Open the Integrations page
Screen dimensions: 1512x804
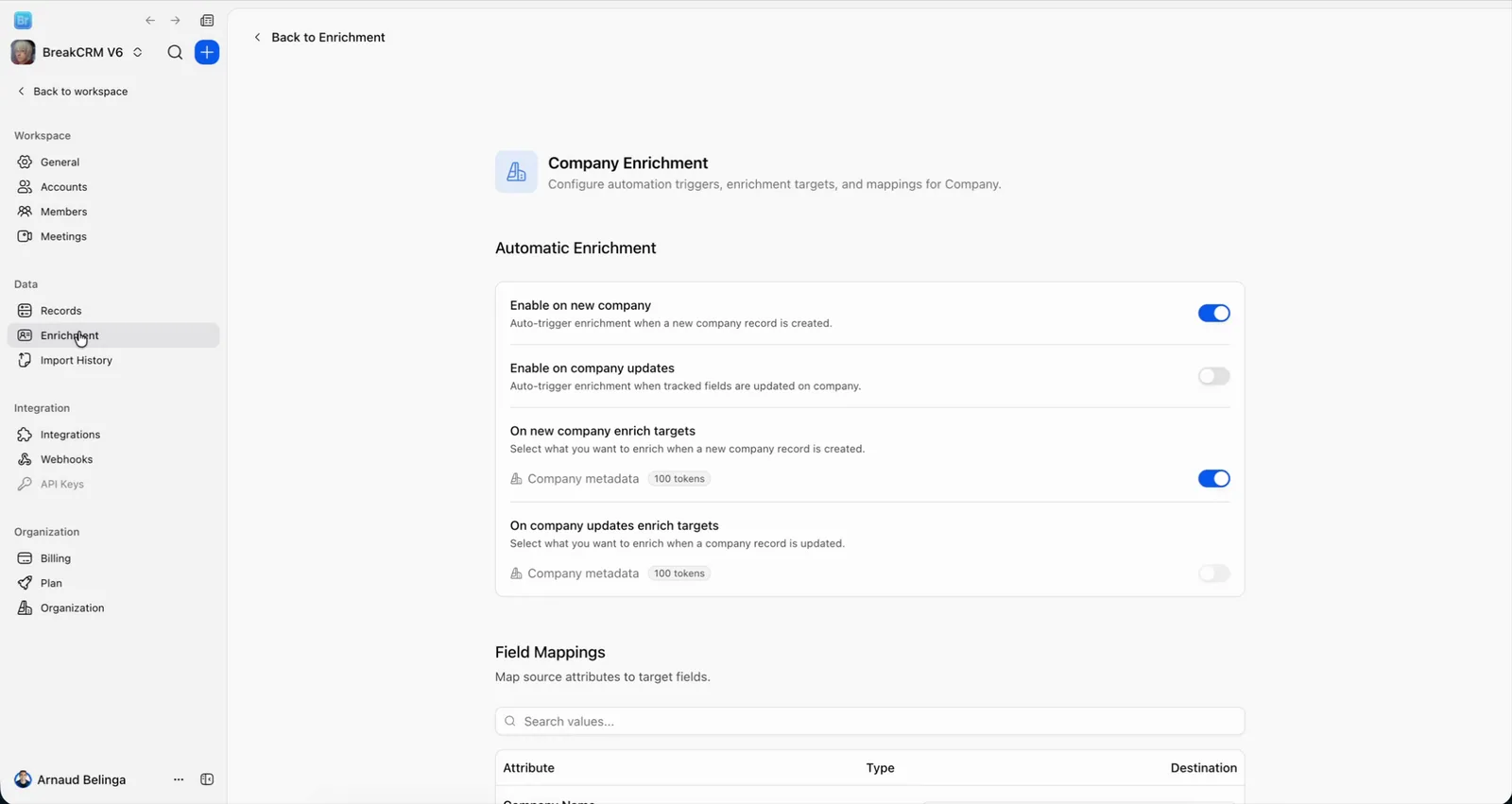pos(113,435)
